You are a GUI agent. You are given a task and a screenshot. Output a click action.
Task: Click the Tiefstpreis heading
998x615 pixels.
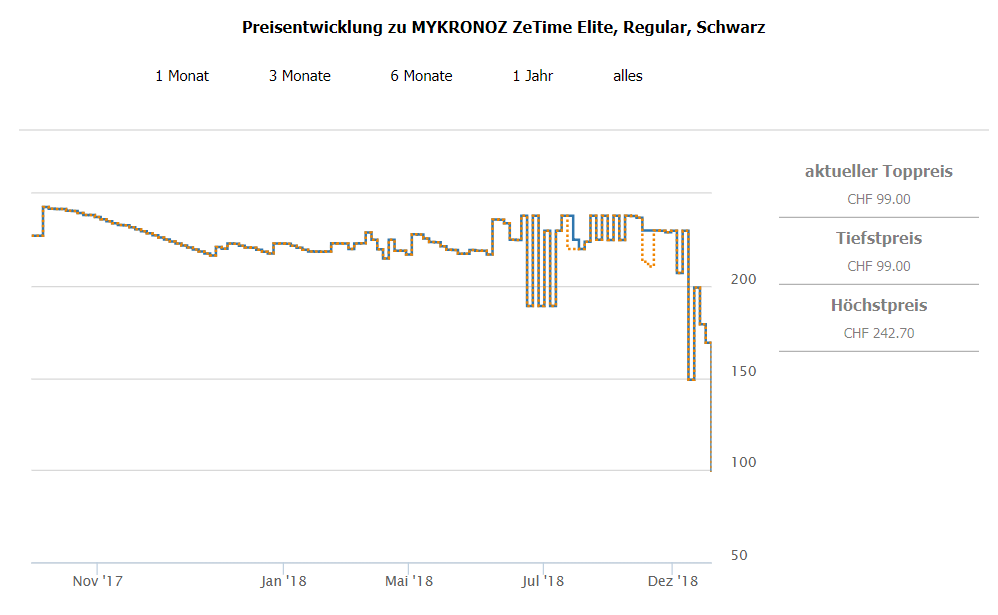click(878, 239)
